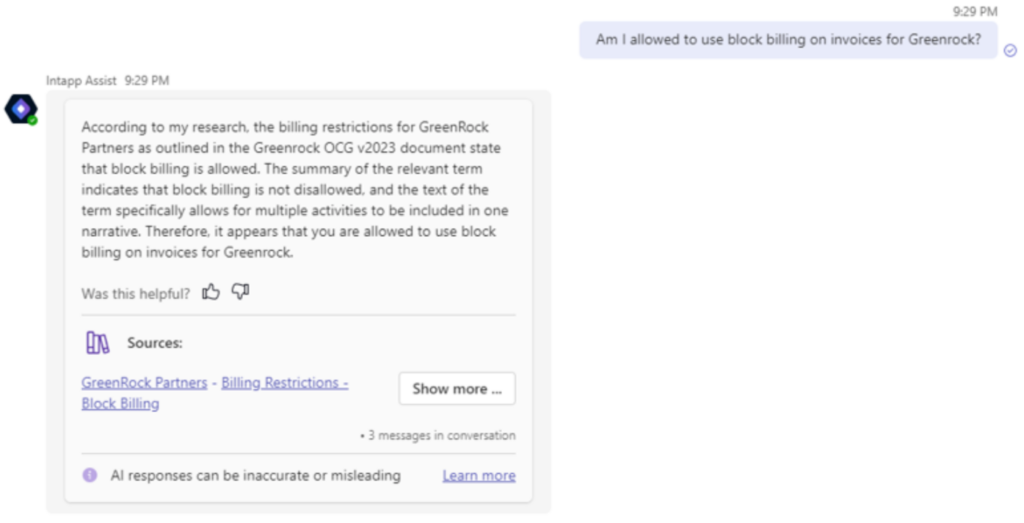This screenshot has height=523, width=1024.
Task: Click the "Was this helpful?" prompt text
Action: coord(135,293)
